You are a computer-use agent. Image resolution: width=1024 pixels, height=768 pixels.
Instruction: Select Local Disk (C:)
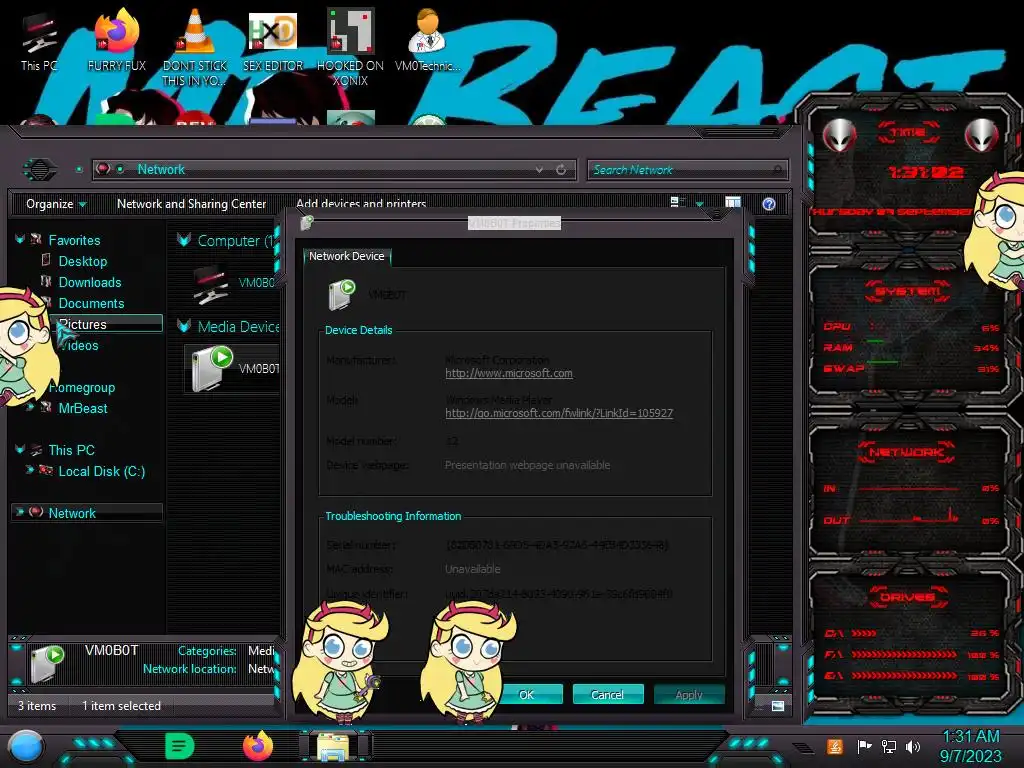click(101, 471)
